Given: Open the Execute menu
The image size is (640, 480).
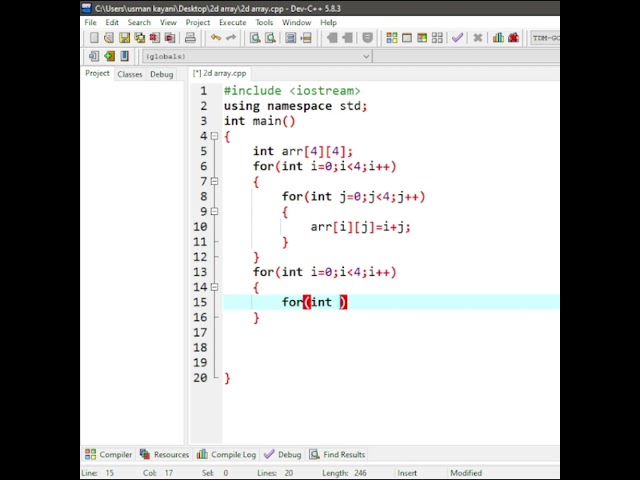Looking at the screenshot, I should 233,22.
